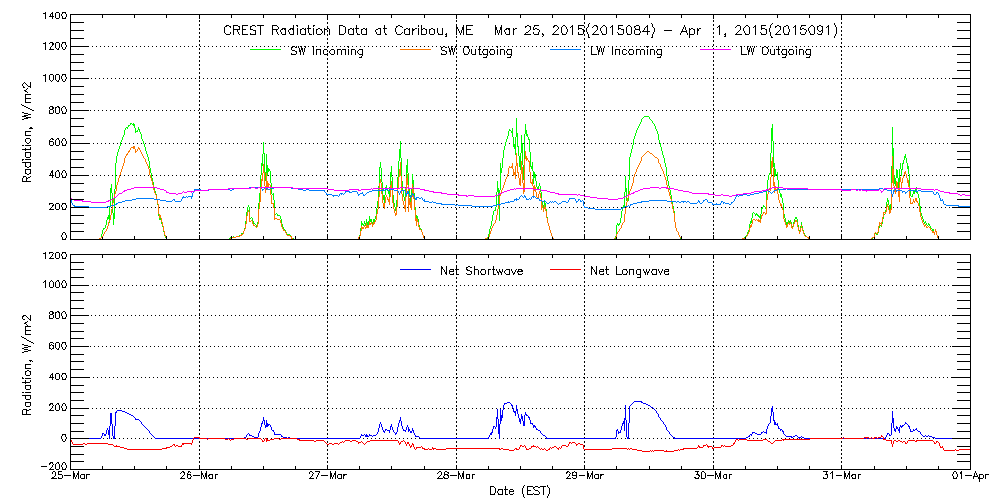Click the 29-Mar date tick label

(x=585, y=477)
